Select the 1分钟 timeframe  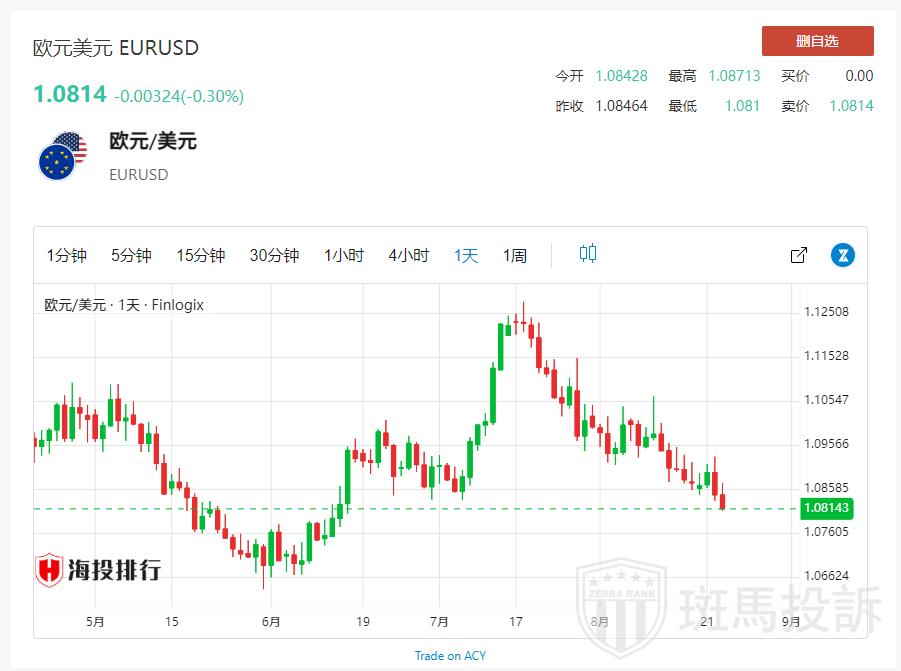pyautogui.click(x=67, y=256)
